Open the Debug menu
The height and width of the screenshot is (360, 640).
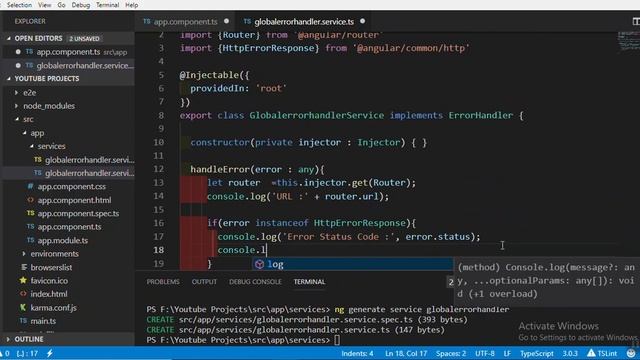[x=81, y=5]
